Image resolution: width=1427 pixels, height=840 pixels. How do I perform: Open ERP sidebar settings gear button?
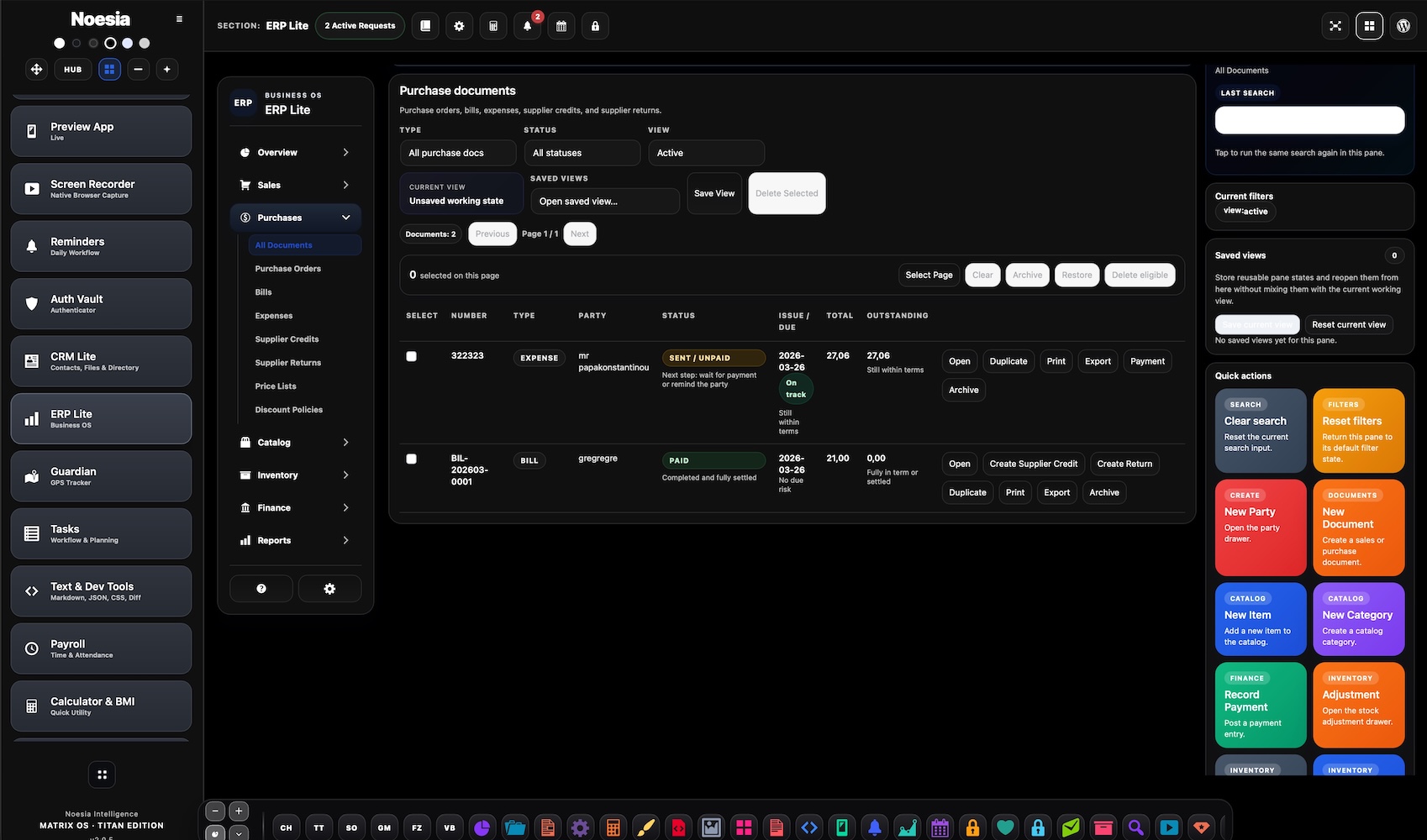pyautogui.click(x=329, y=589)
